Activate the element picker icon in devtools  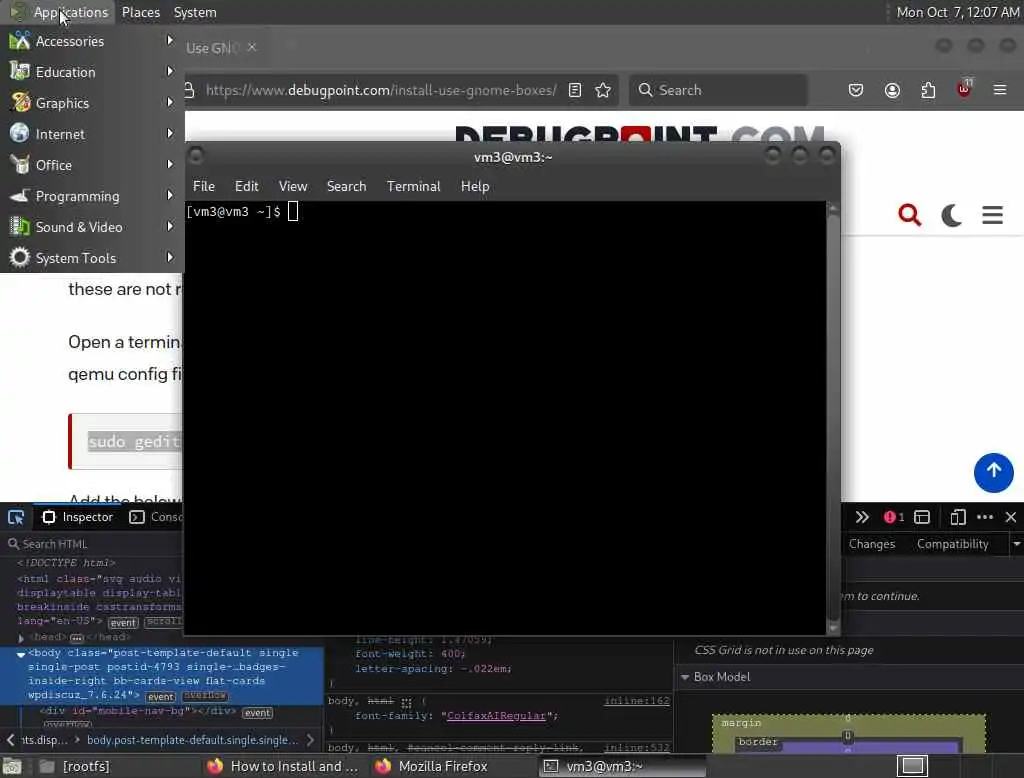click(x=16, y=517)
